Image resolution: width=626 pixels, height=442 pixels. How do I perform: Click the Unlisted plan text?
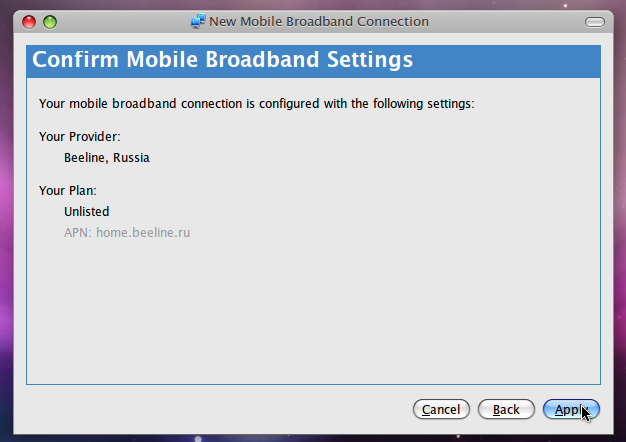click(87, 212)
